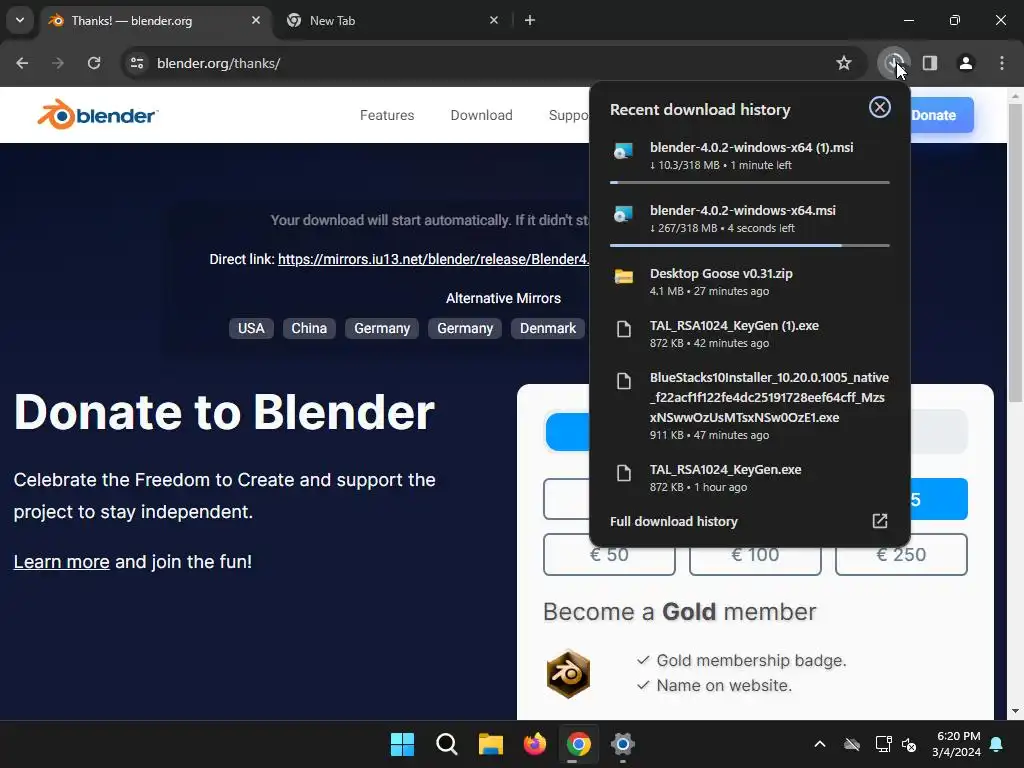Click the installer icon for blender (1).msi
This screenshot has width=1024, height=768.
(624, 151)
